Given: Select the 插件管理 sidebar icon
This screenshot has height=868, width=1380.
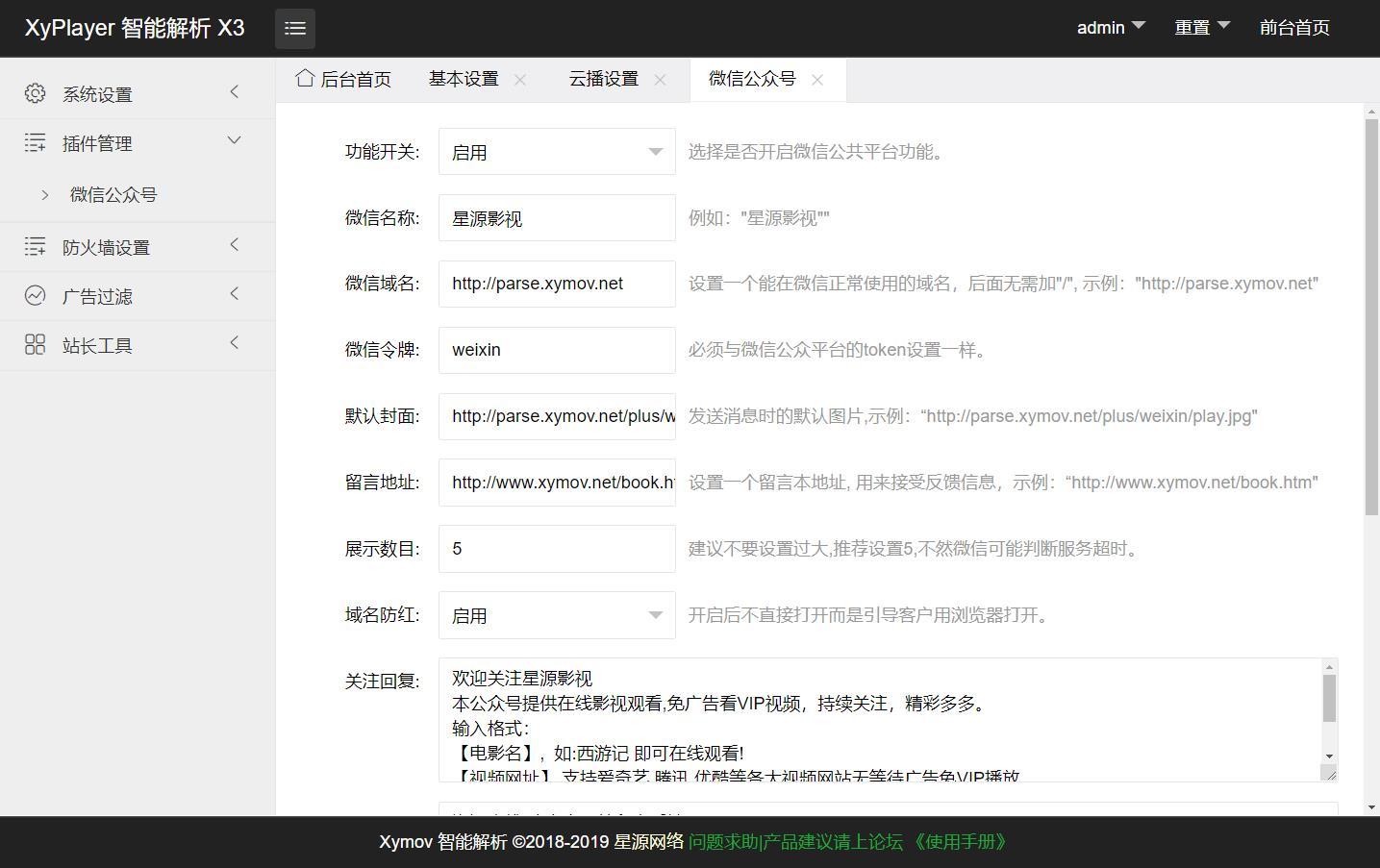Looking at the screenshot, I should 35,142.
